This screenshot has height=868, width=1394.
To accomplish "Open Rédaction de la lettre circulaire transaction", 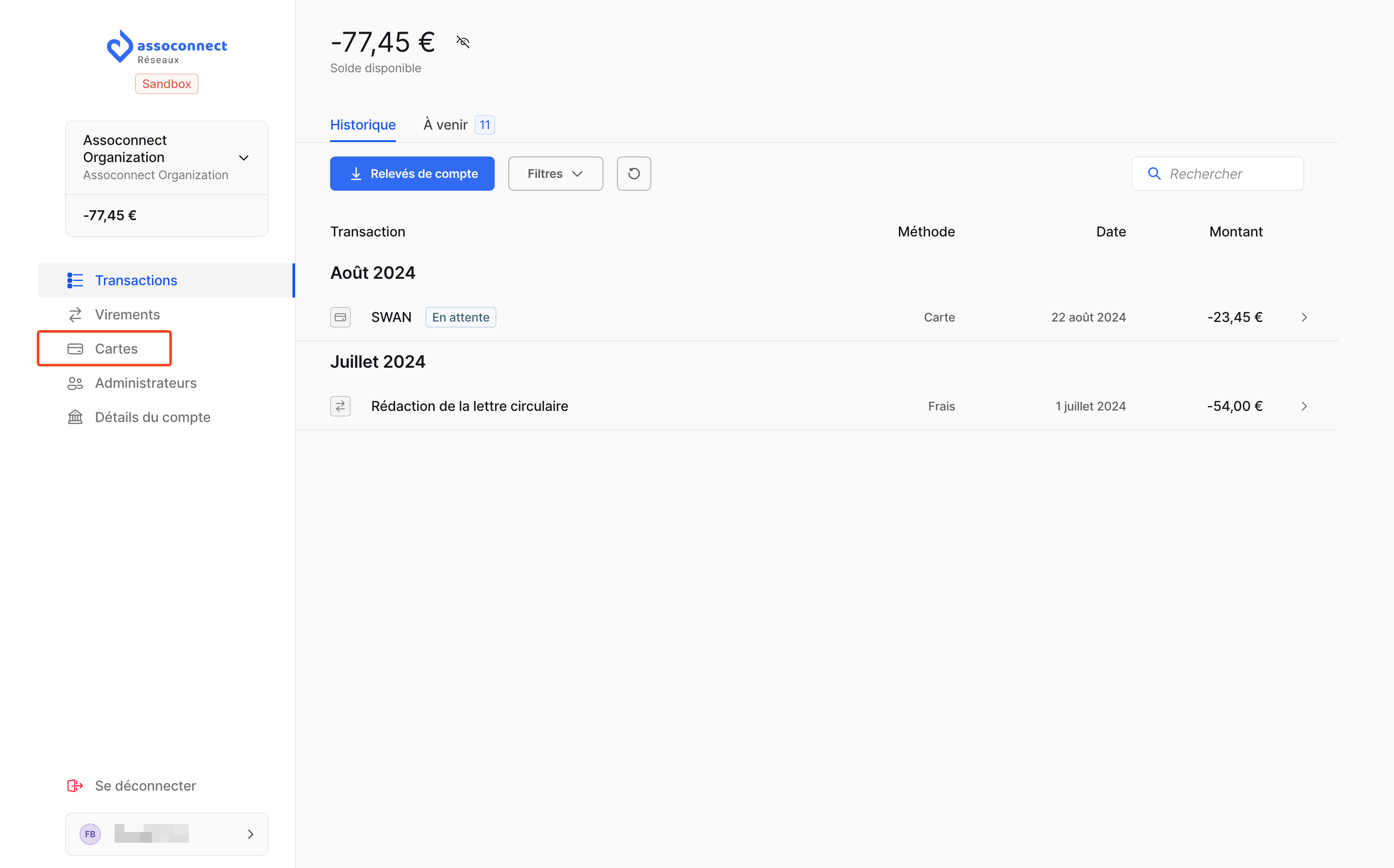I will click(x=816, y=406).
